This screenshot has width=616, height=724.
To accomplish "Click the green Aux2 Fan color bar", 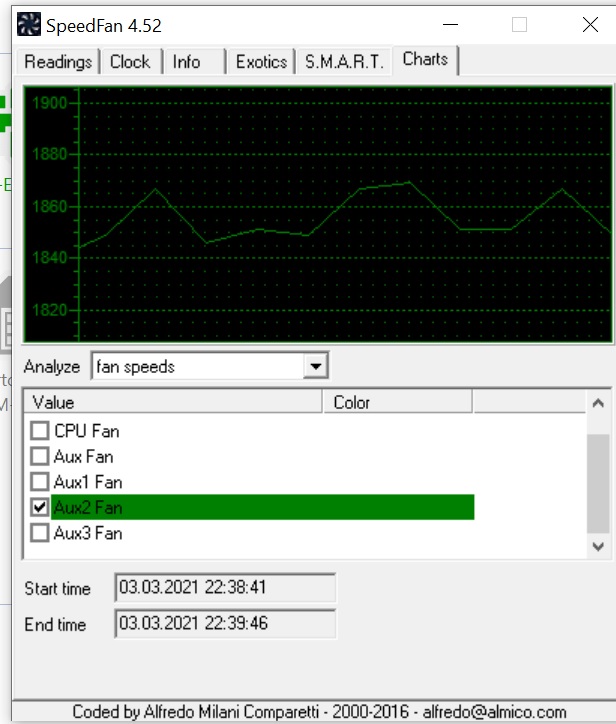I will 263,507.
